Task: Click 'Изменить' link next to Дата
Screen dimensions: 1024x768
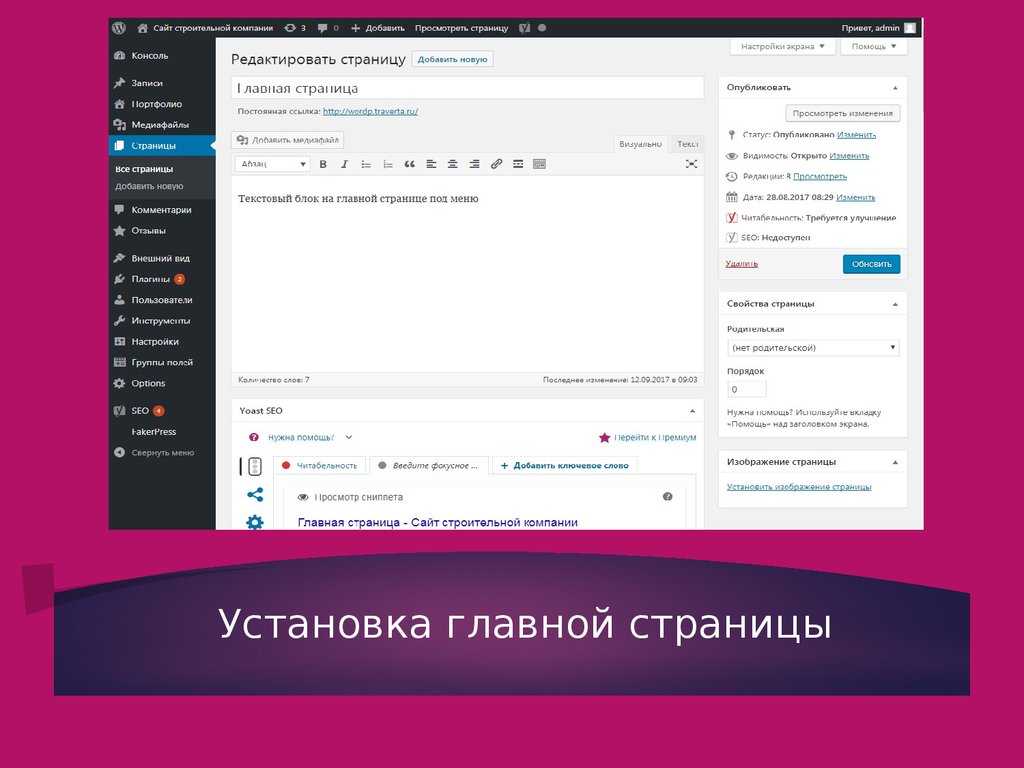Action: [856, 197]
